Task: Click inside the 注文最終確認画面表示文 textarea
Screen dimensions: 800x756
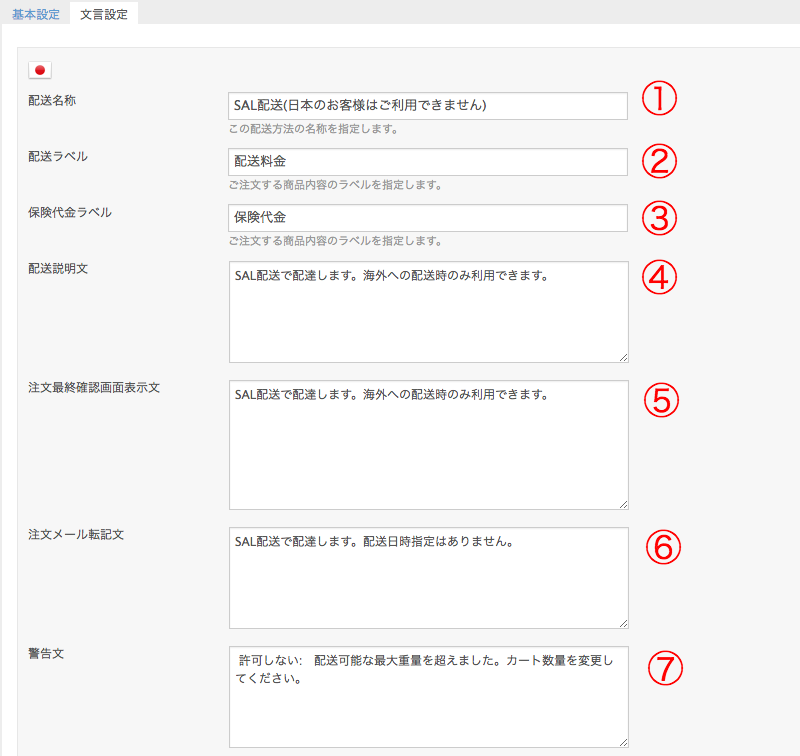Action: 428,445
